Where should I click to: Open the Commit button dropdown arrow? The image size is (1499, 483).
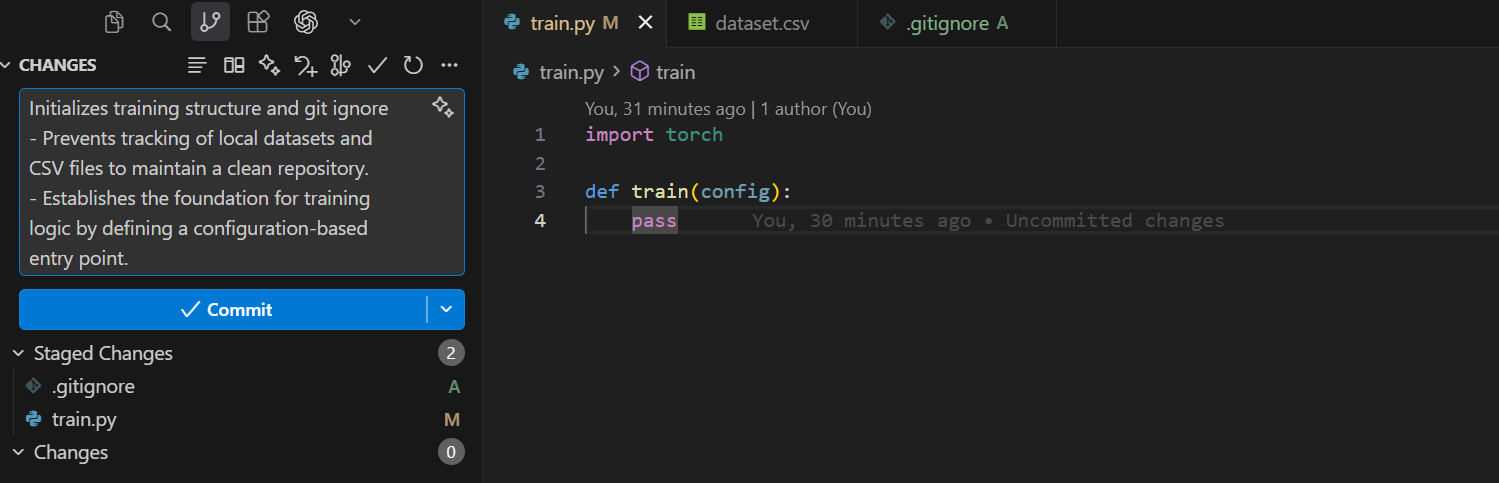pyautogui.click(x=446, y=310)
